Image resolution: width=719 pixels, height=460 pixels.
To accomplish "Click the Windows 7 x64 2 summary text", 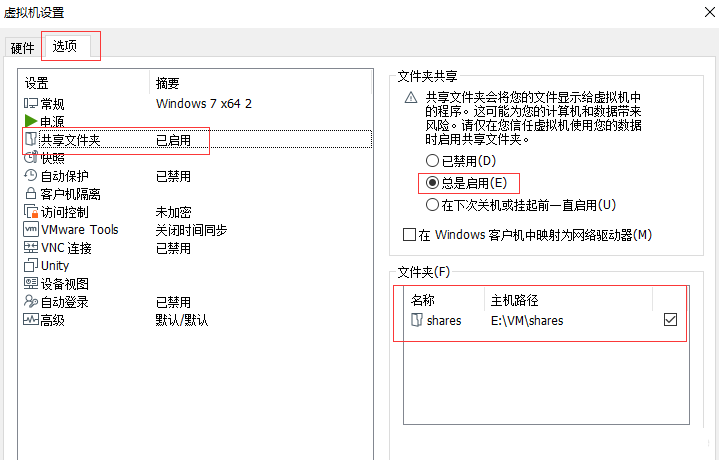I will point(204,104).
